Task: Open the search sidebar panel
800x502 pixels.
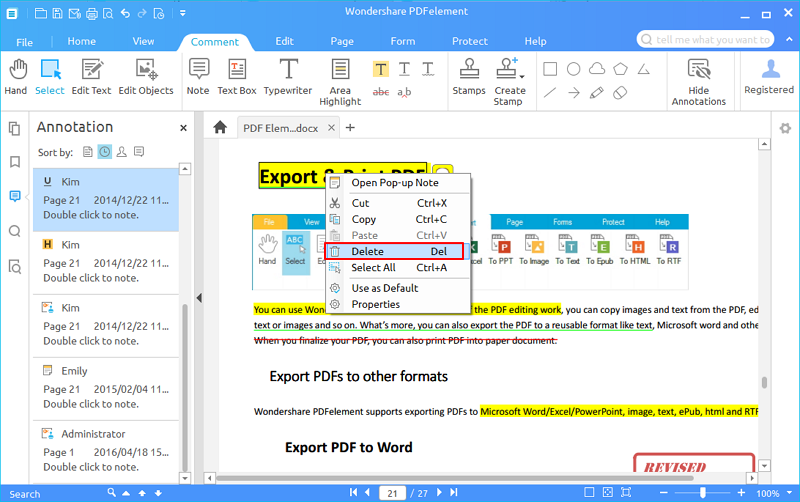Action: click(x=15, y=231)
